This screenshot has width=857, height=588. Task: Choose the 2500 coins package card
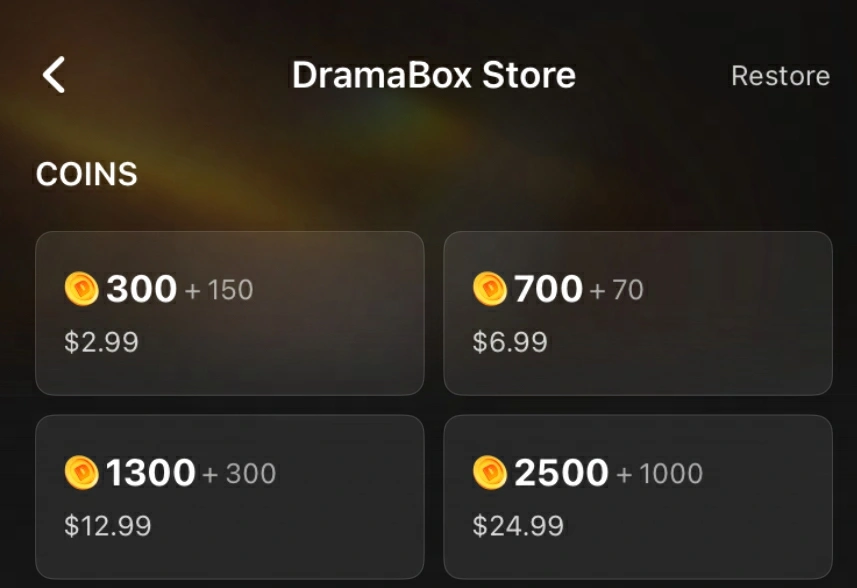[x=637, y=496]
